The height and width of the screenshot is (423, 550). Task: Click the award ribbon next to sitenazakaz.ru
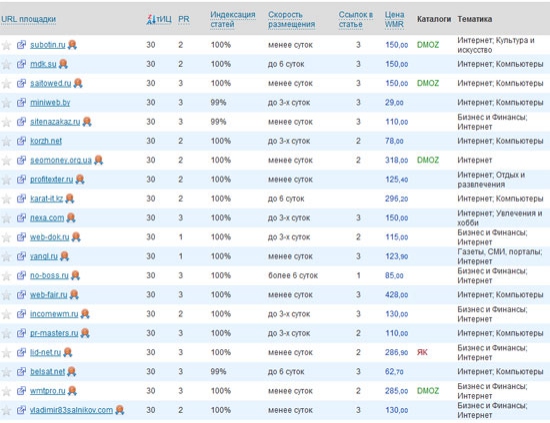[87, 122]
